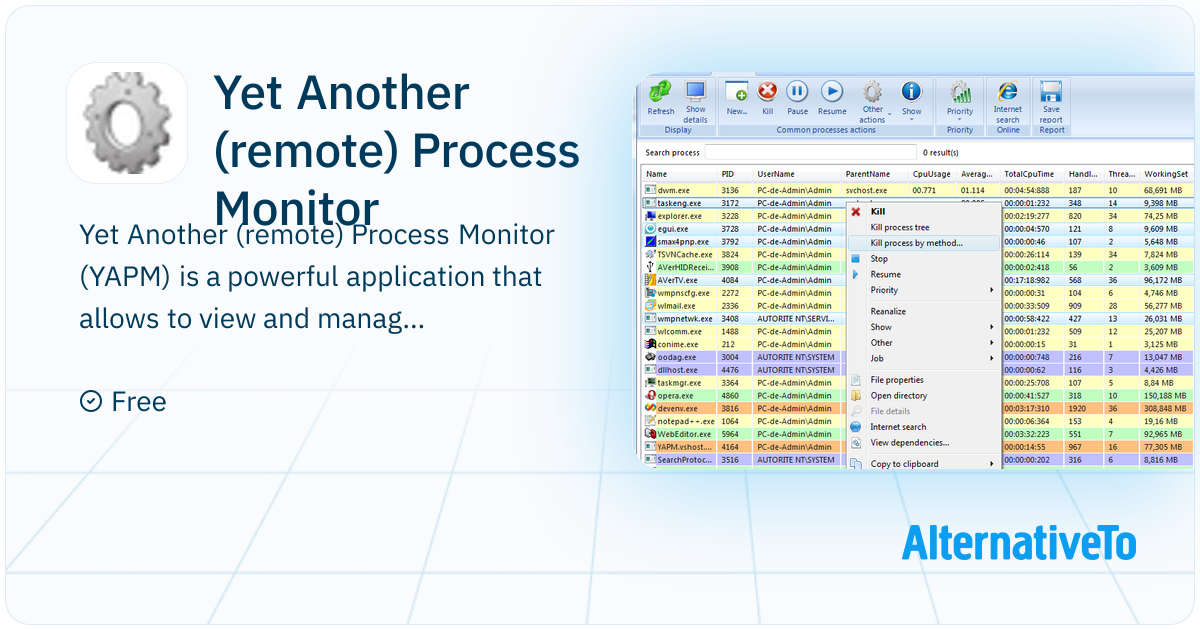Image resolution: width=1200 pixels, height=630 pixels.
Task: Expand Priority submenu in context menu
Action: click(x=924, y=290)
